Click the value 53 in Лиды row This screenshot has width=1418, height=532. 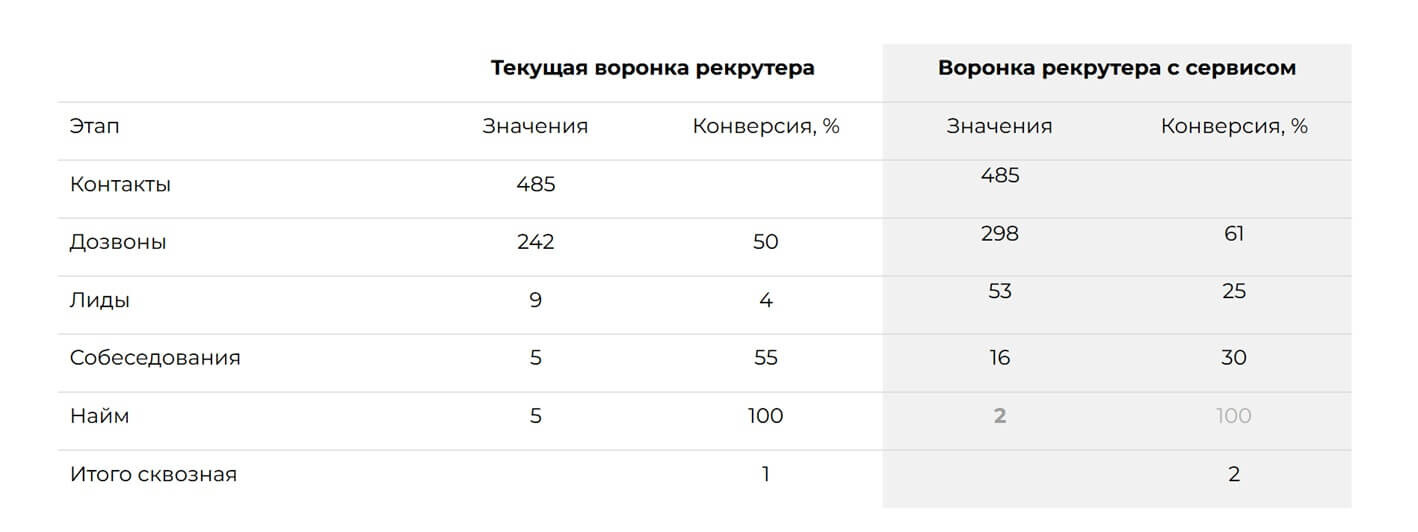click(x=999, y=291)
